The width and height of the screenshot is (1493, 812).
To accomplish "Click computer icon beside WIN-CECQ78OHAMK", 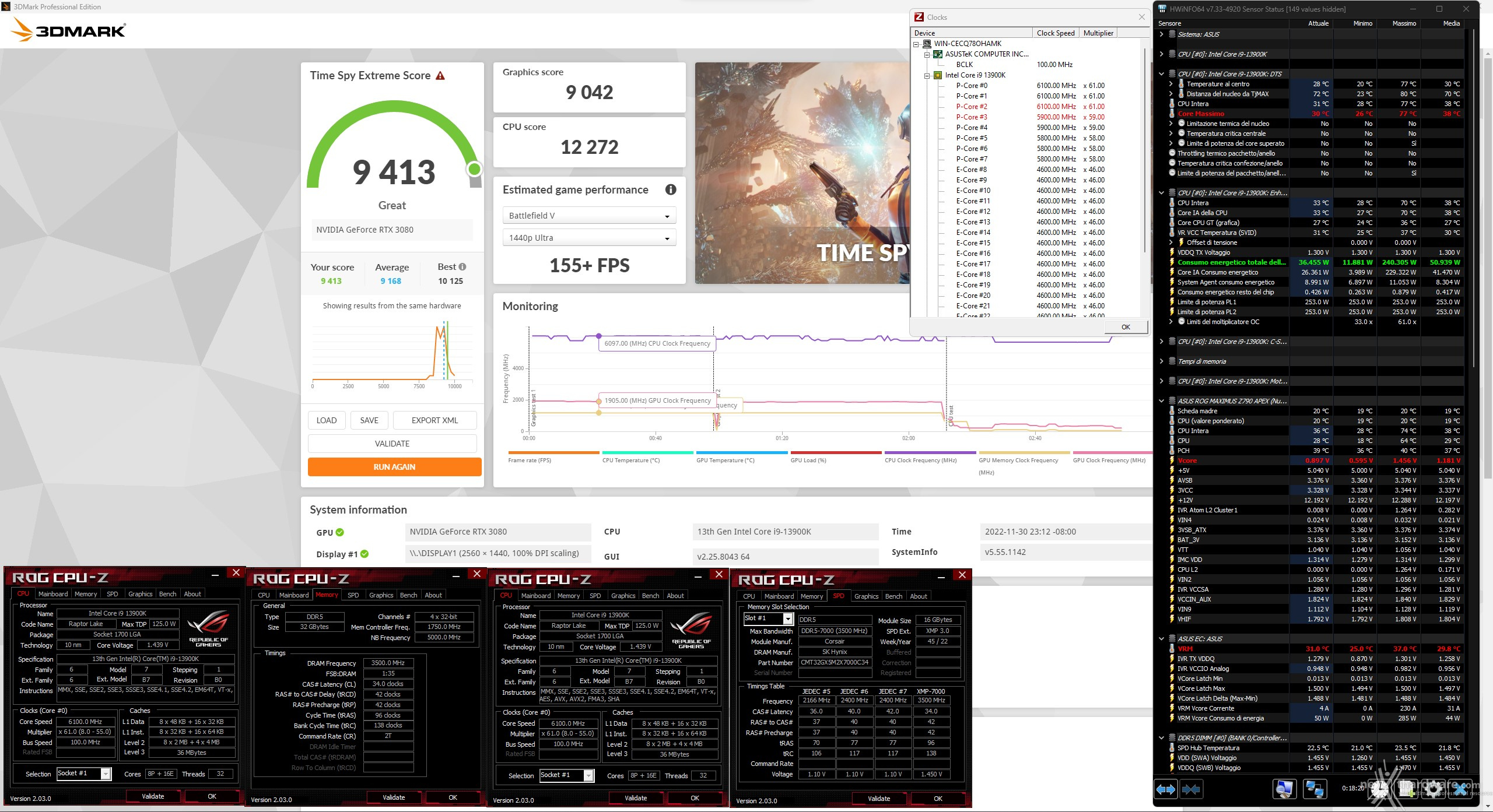I will 927,44.
